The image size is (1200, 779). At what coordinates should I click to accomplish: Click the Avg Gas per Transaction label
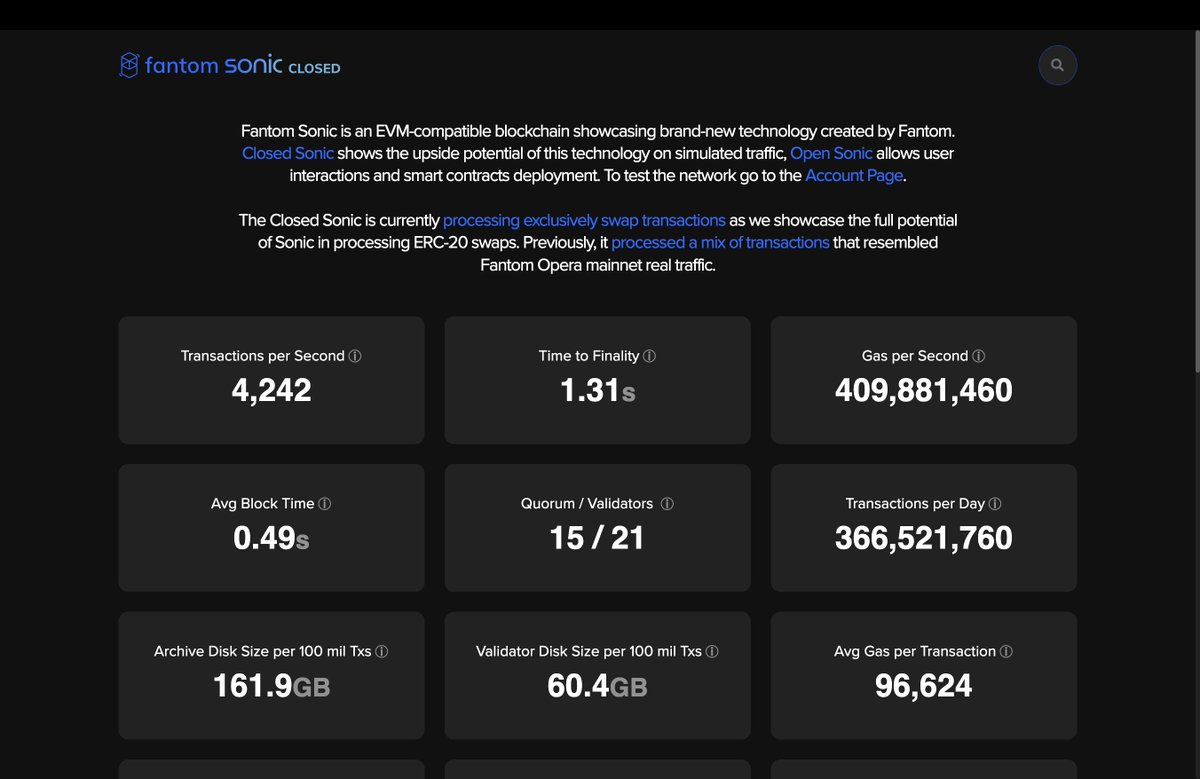click(x=915, y=652)
